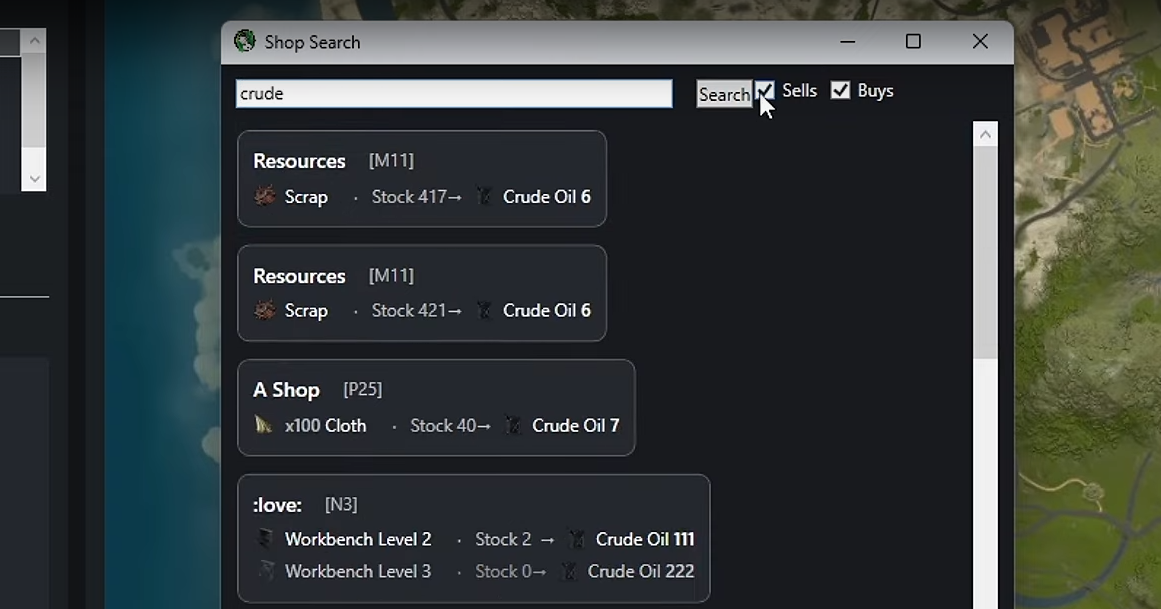Click the 'Stock 417' text
The image size is (1161, 609).
click(409, 196)
